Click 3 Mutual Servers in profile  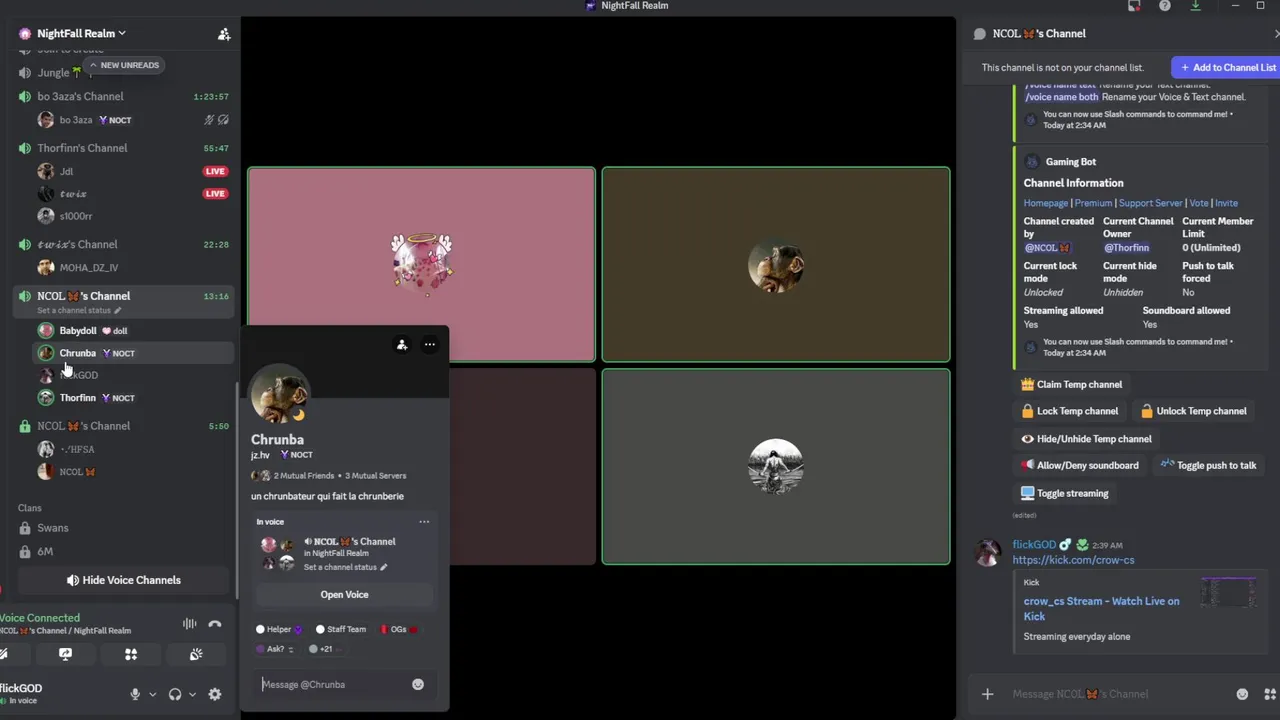tap(375, 476)
